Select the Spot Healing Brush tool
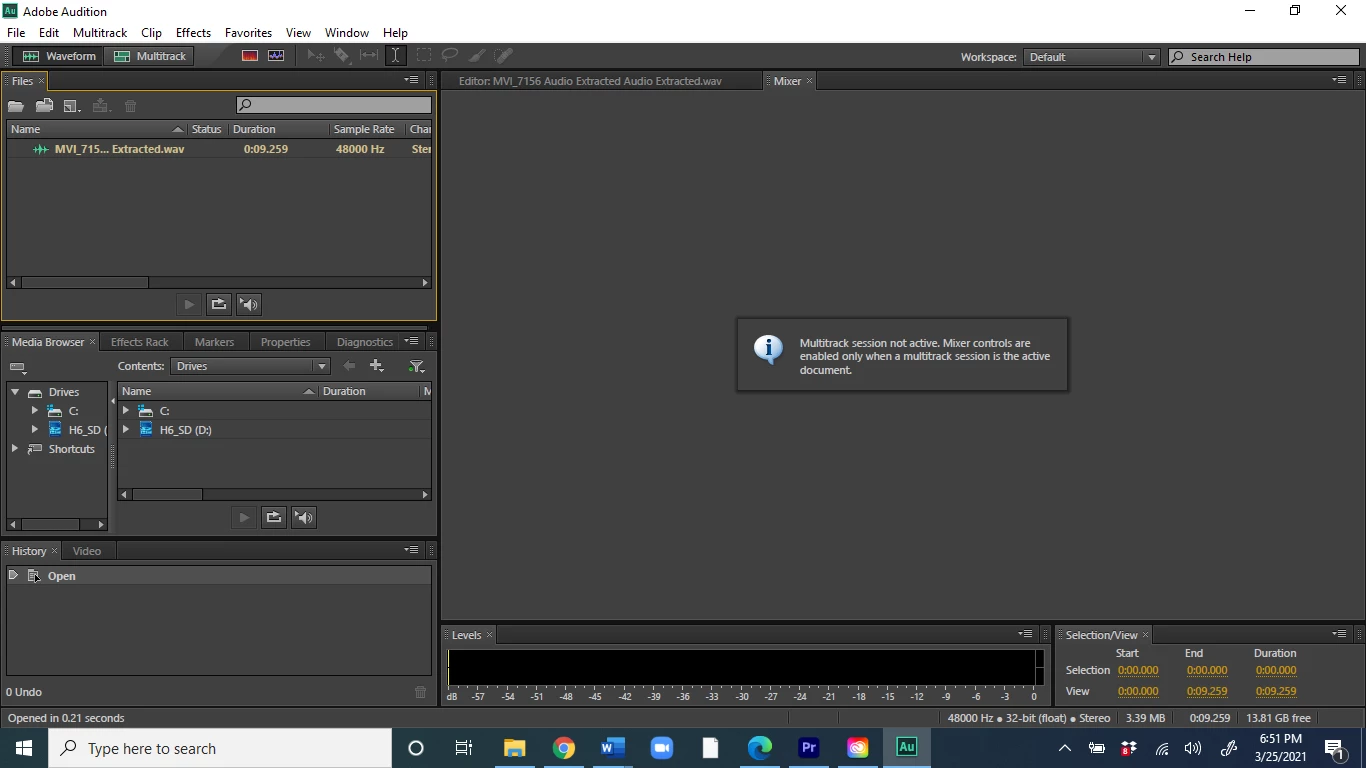The image size is (1366, 768). pyautogui.click(x=503, y=56)
